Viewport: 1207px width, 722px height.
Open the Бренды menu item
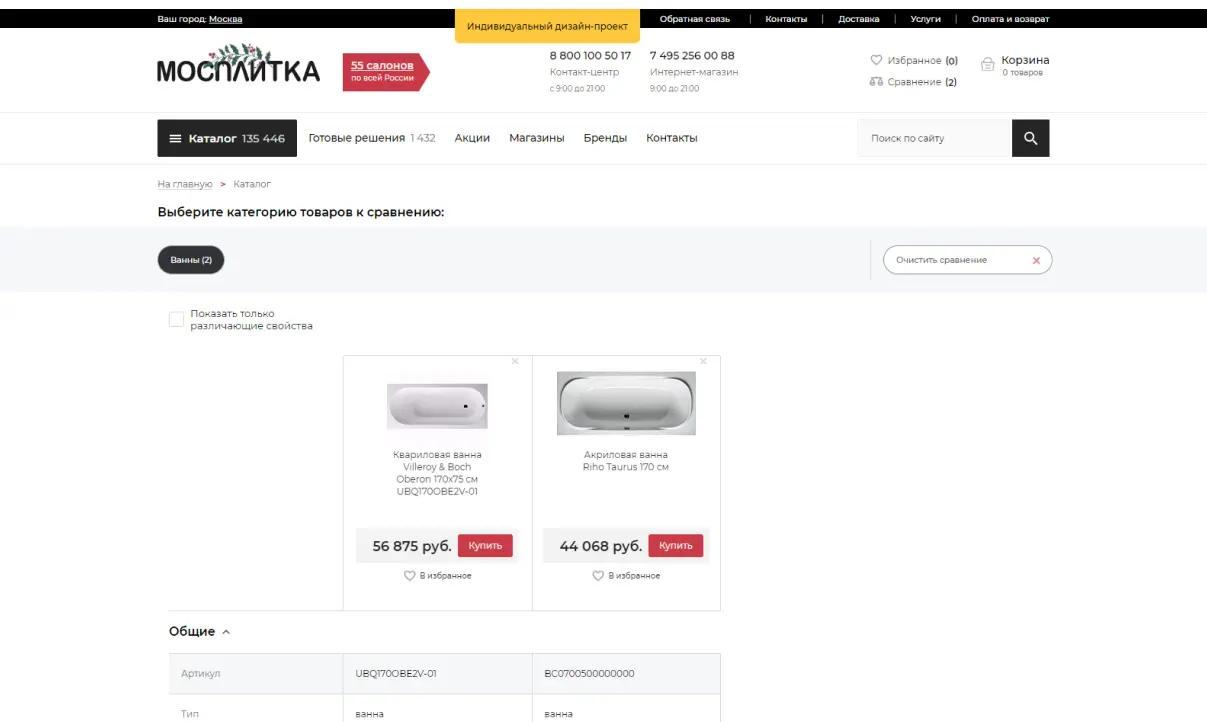tap(605, 138)
